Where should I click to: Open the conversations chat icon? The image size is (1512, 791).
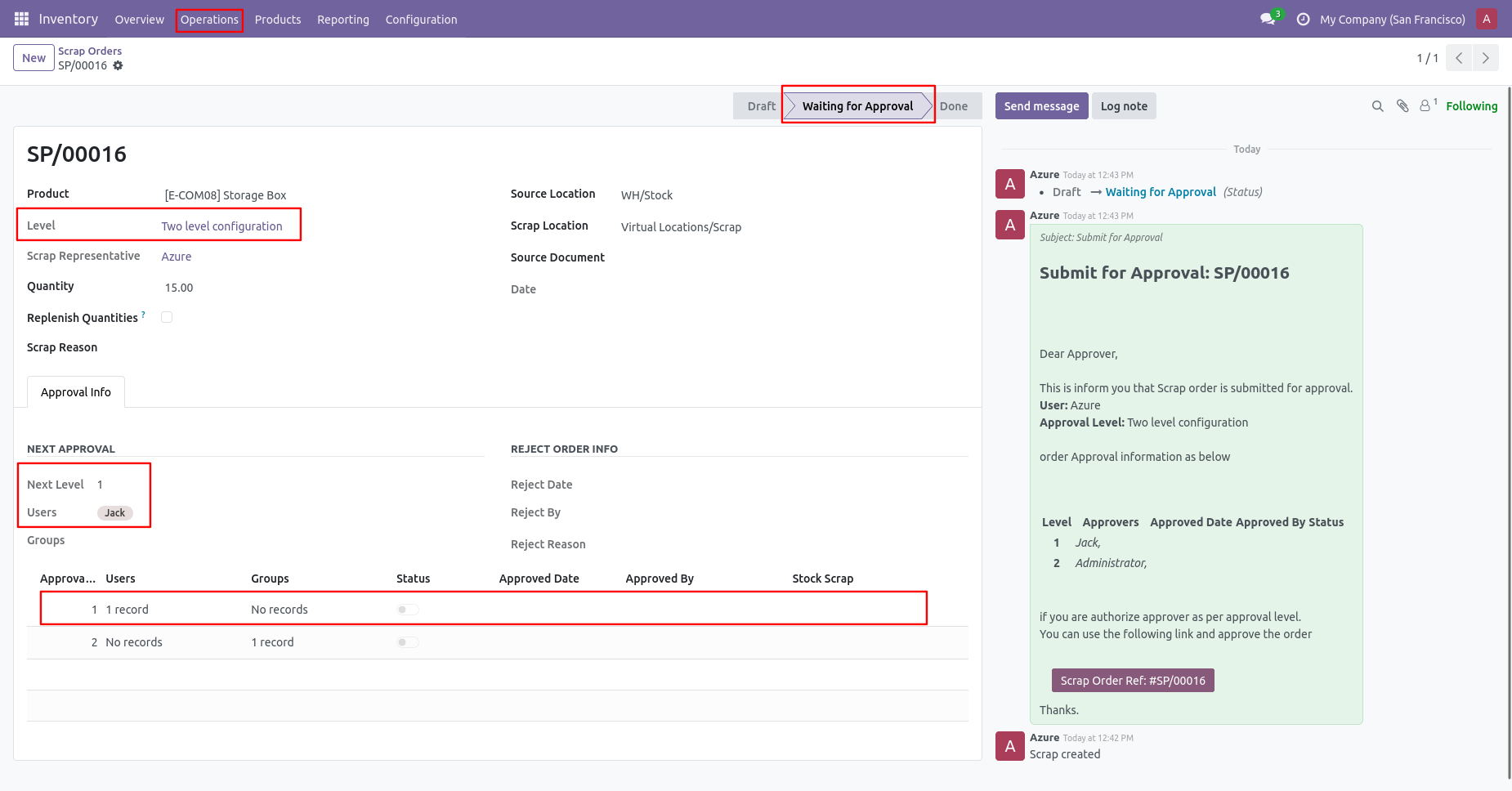pyautogui.click(x=1268, y=19)
